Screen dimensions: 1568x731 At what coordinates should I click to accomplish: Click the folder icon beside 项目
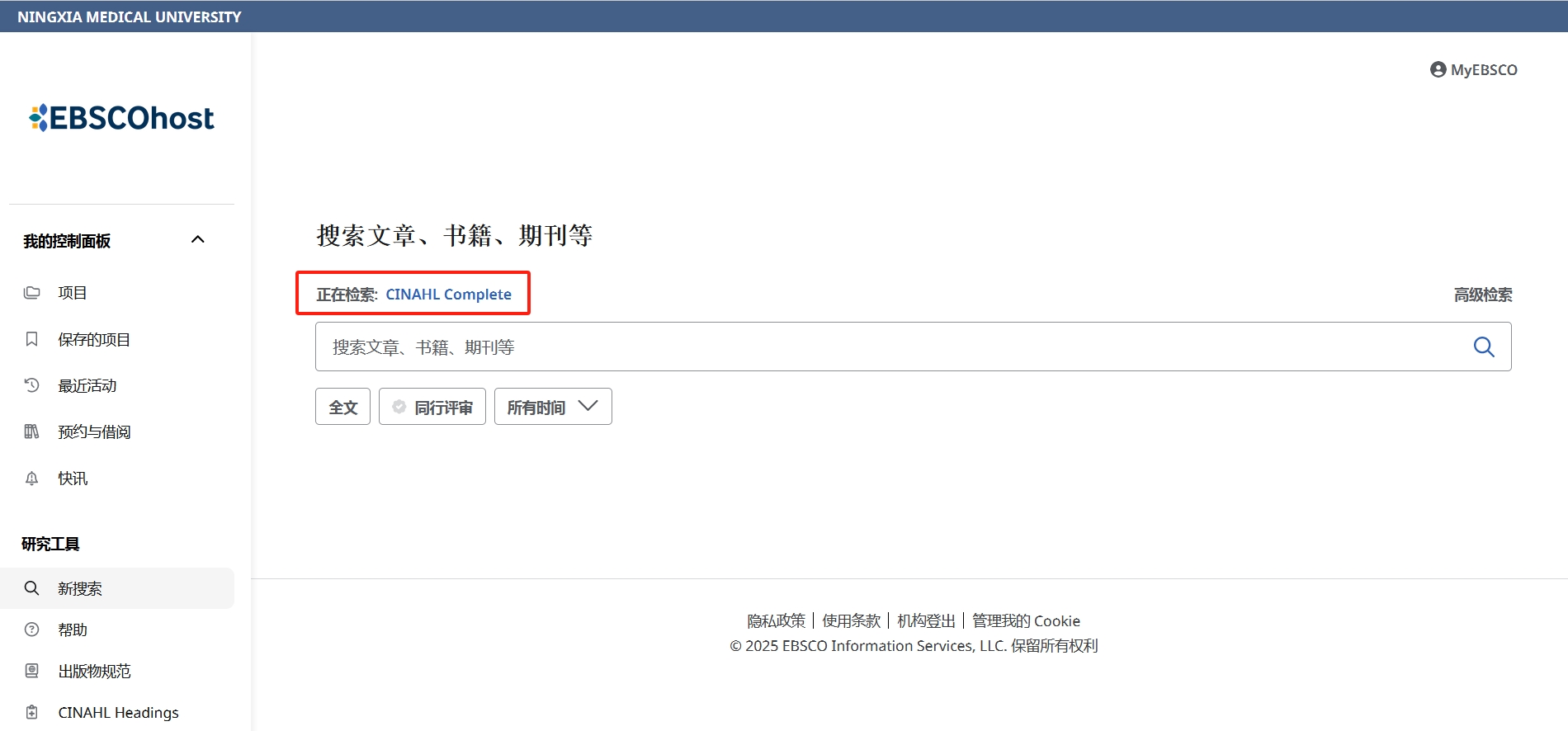click(32, 292)
